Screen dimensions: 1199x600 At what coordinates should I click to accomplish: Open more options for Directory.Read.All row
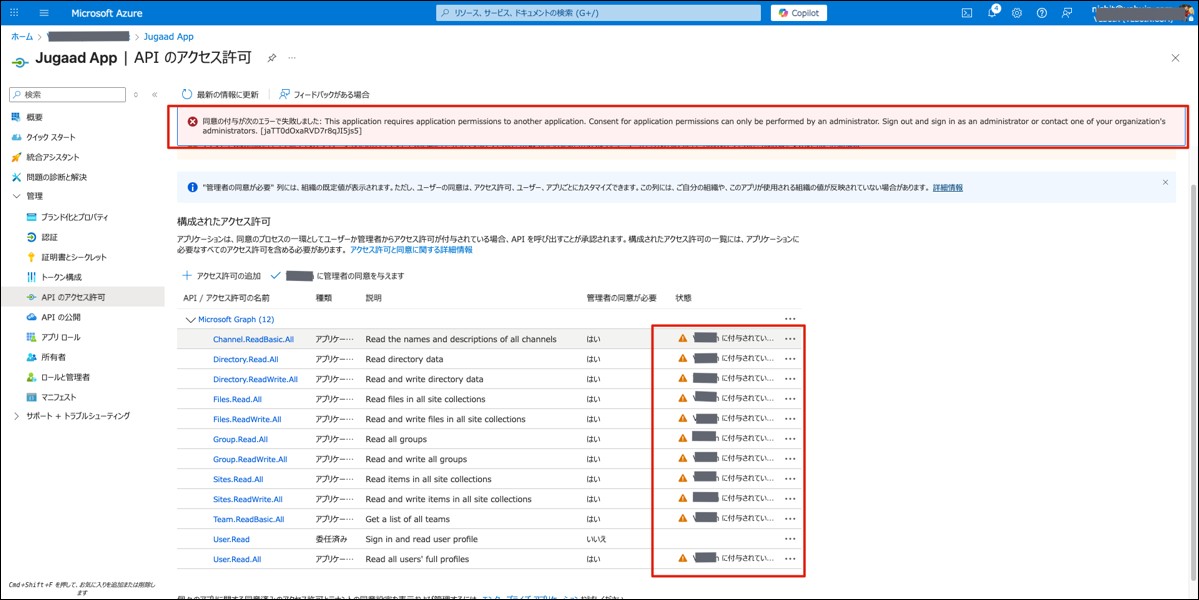(x=790, y=358)
